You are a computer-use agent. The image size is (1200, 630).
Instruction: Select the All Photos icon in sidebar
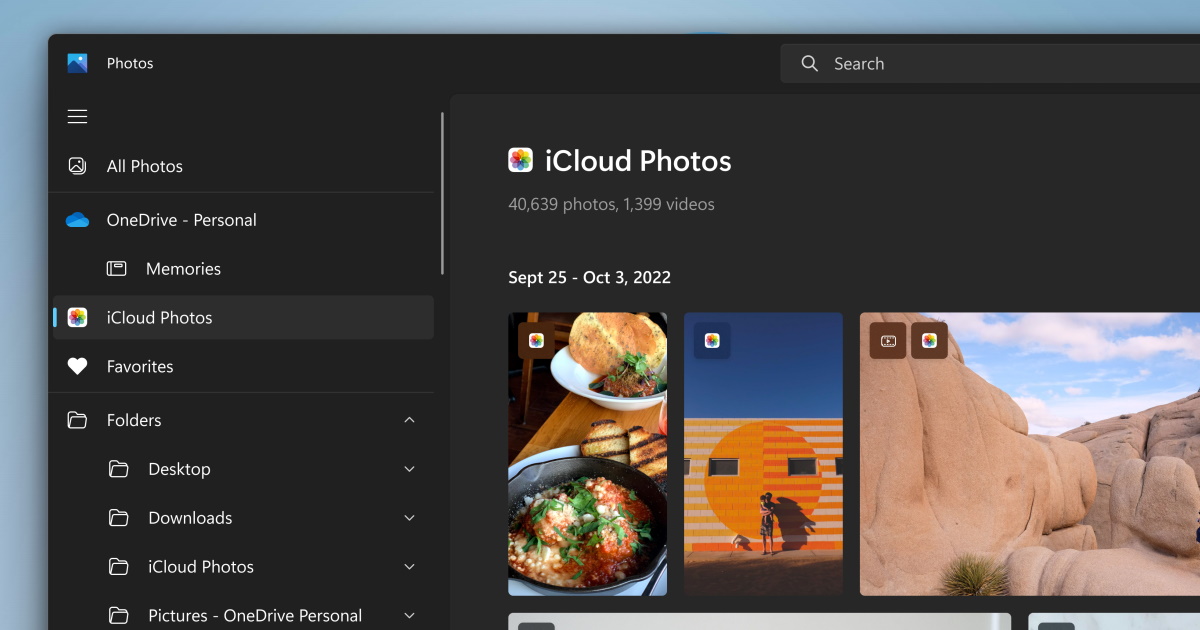(x=77, y=166)
